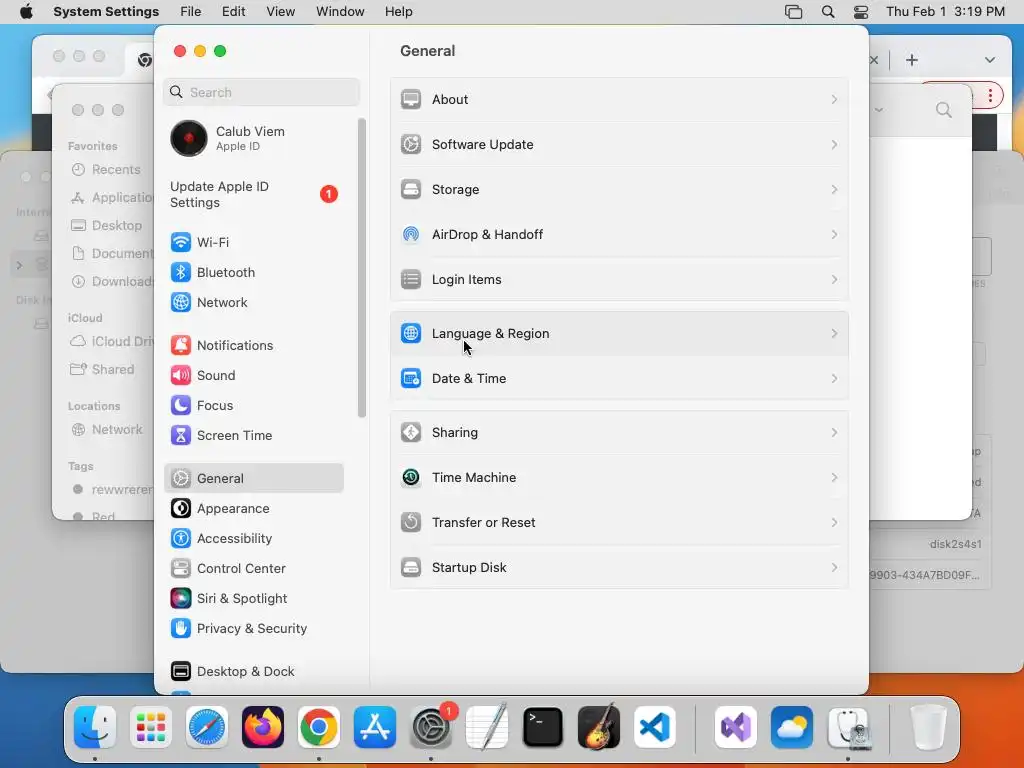The image size is (1024, 768).
Task: Expand the Software Update row chevron
Action: coord(834,144)
